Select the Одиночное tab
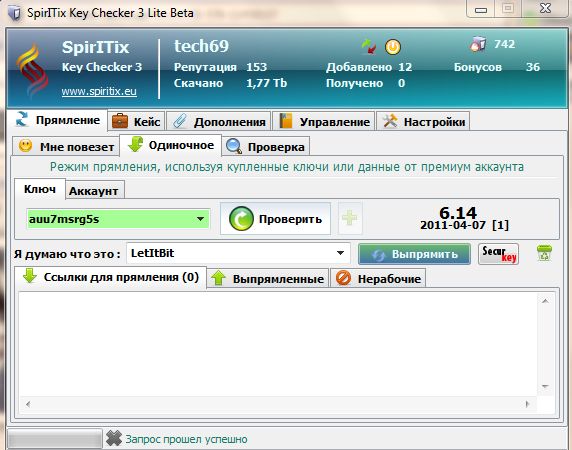 170,145
